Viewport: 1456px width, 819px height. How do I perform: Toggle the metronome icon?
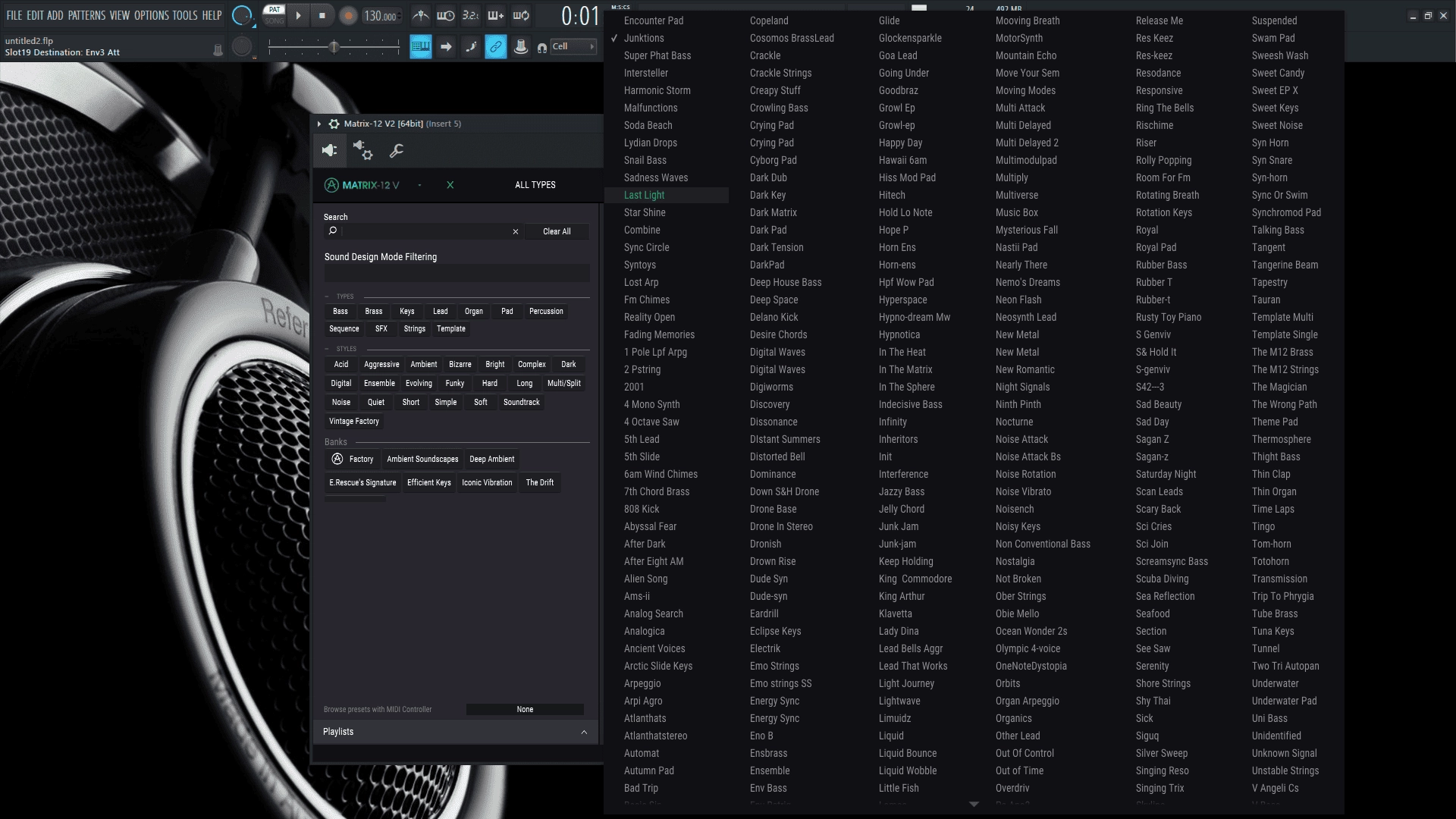click(420, 15)
